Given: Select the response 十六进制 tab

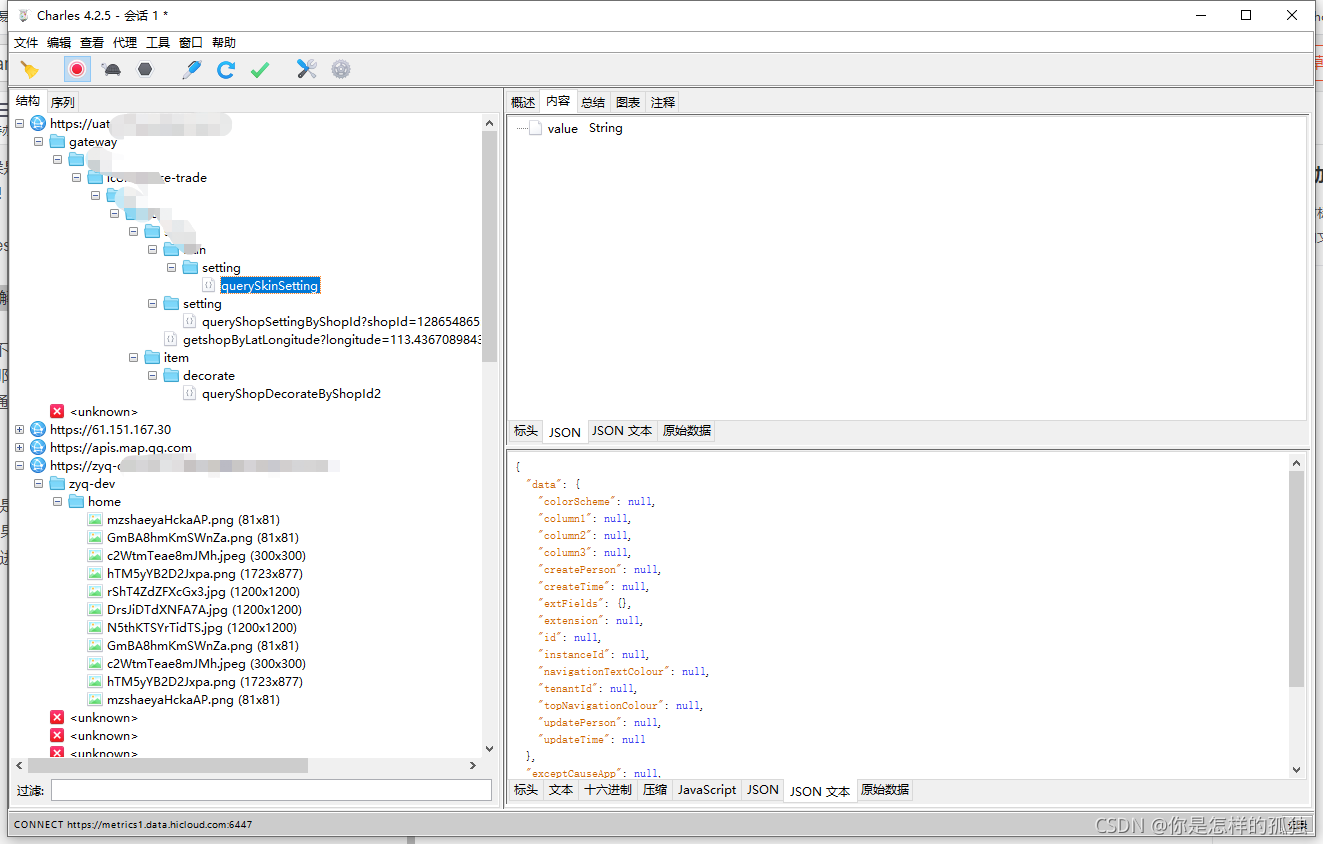Looking at the screenshot, I should [608, 790].
